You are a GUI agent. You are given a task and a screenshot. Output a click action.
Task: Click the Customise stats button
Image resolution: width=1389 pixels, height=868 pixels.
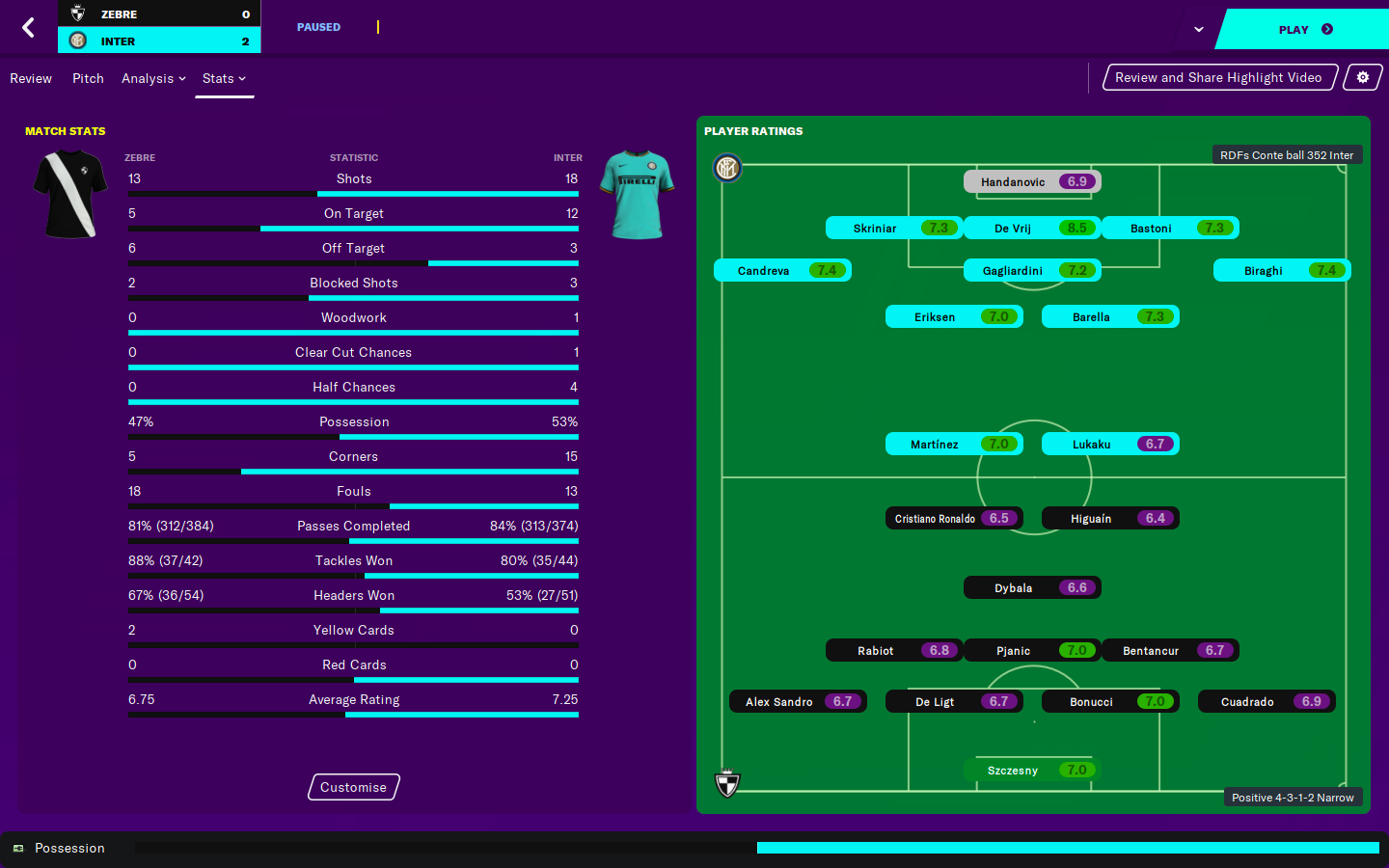pyautogui.click(x=353, y=787)
